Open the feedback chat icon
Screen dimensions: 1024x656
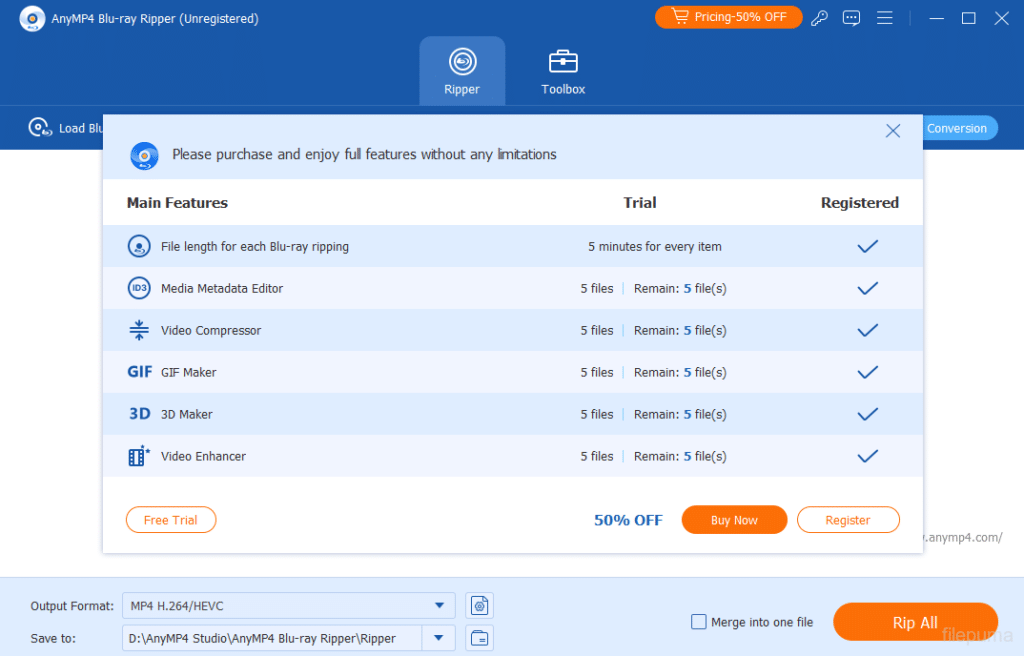pyautogui.click(x=851, y=18)
